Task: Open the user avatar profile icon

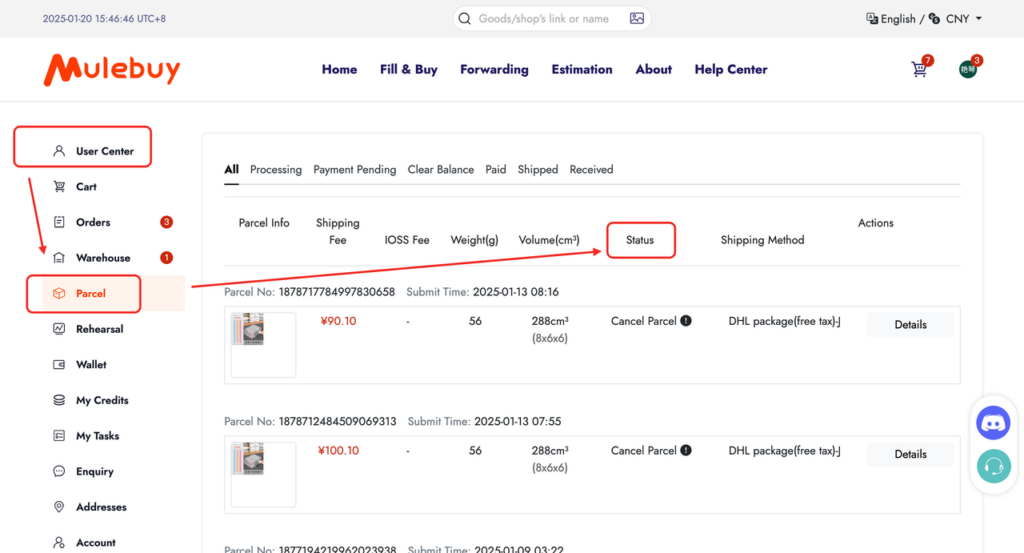Action: (x=968, y=69)
